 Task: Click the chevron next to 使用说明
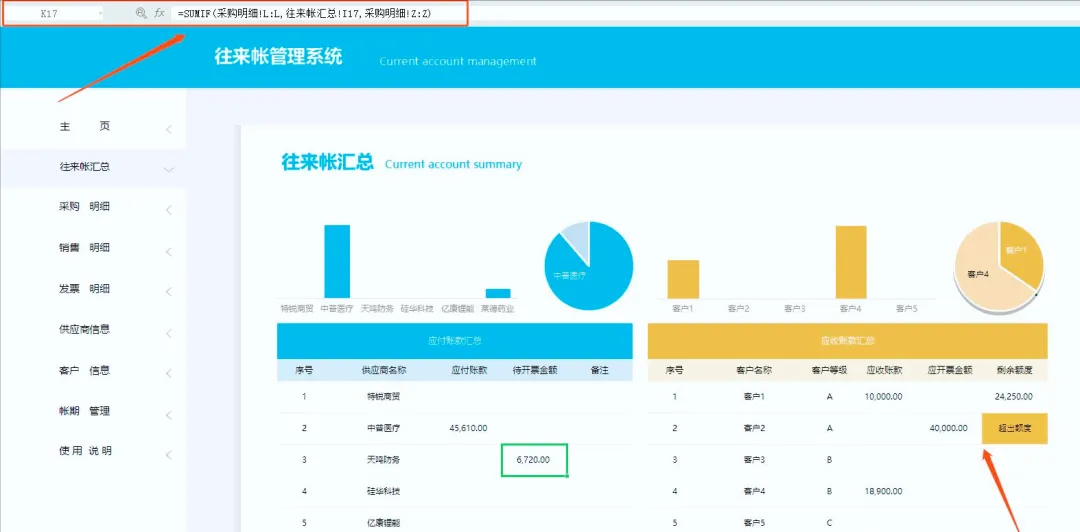click(169, 456)
